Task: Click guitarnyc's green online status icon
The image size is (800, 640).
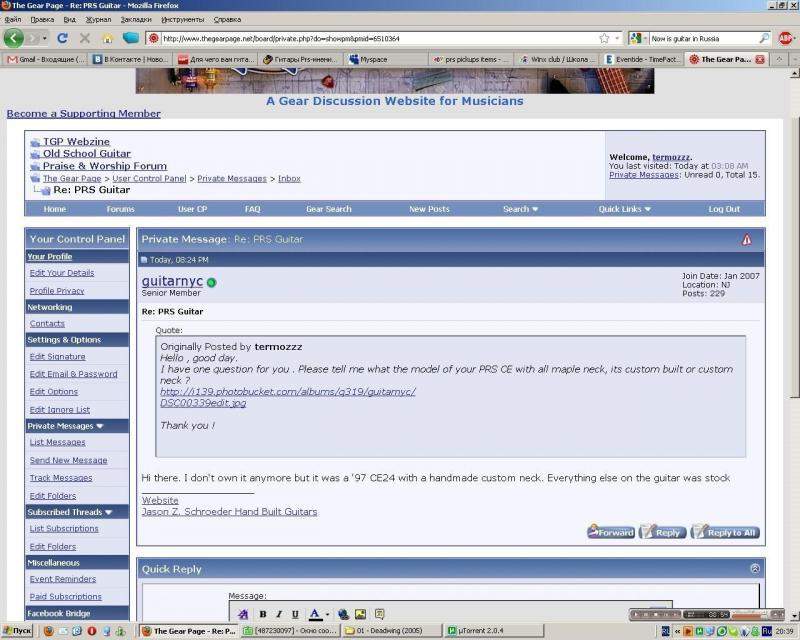Action: 212,282
